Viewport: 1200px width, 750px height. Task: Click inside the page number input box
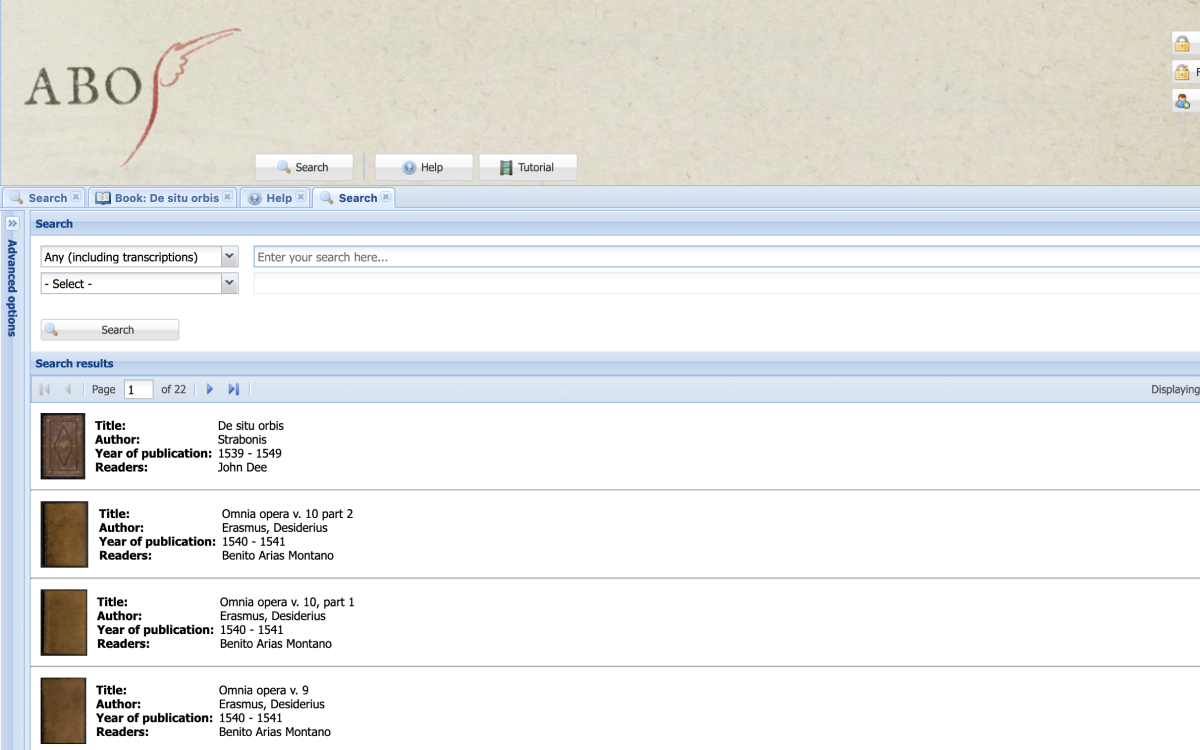pos(137,389)
